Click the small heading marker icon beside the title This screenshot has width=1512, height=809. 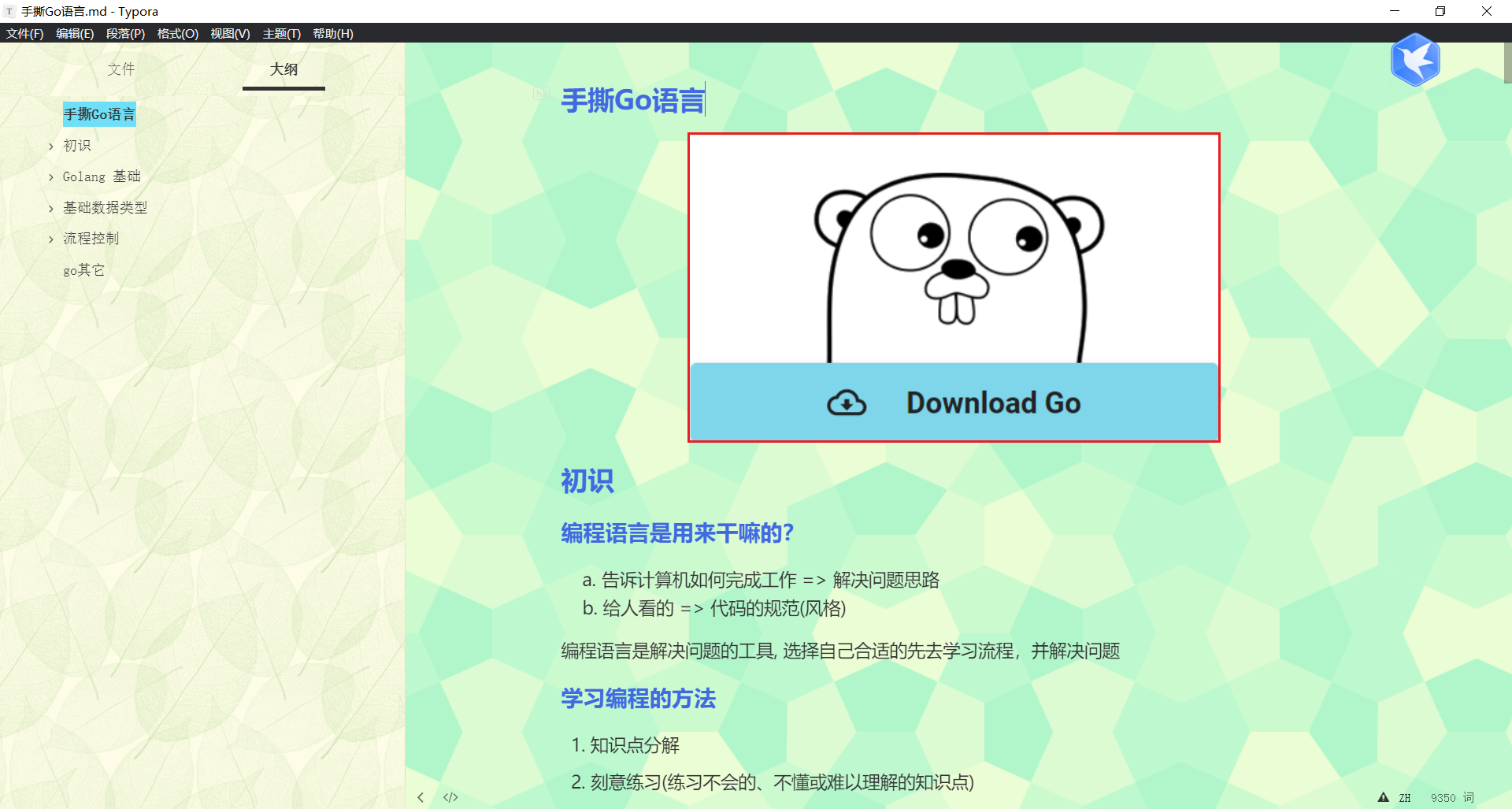540,94
